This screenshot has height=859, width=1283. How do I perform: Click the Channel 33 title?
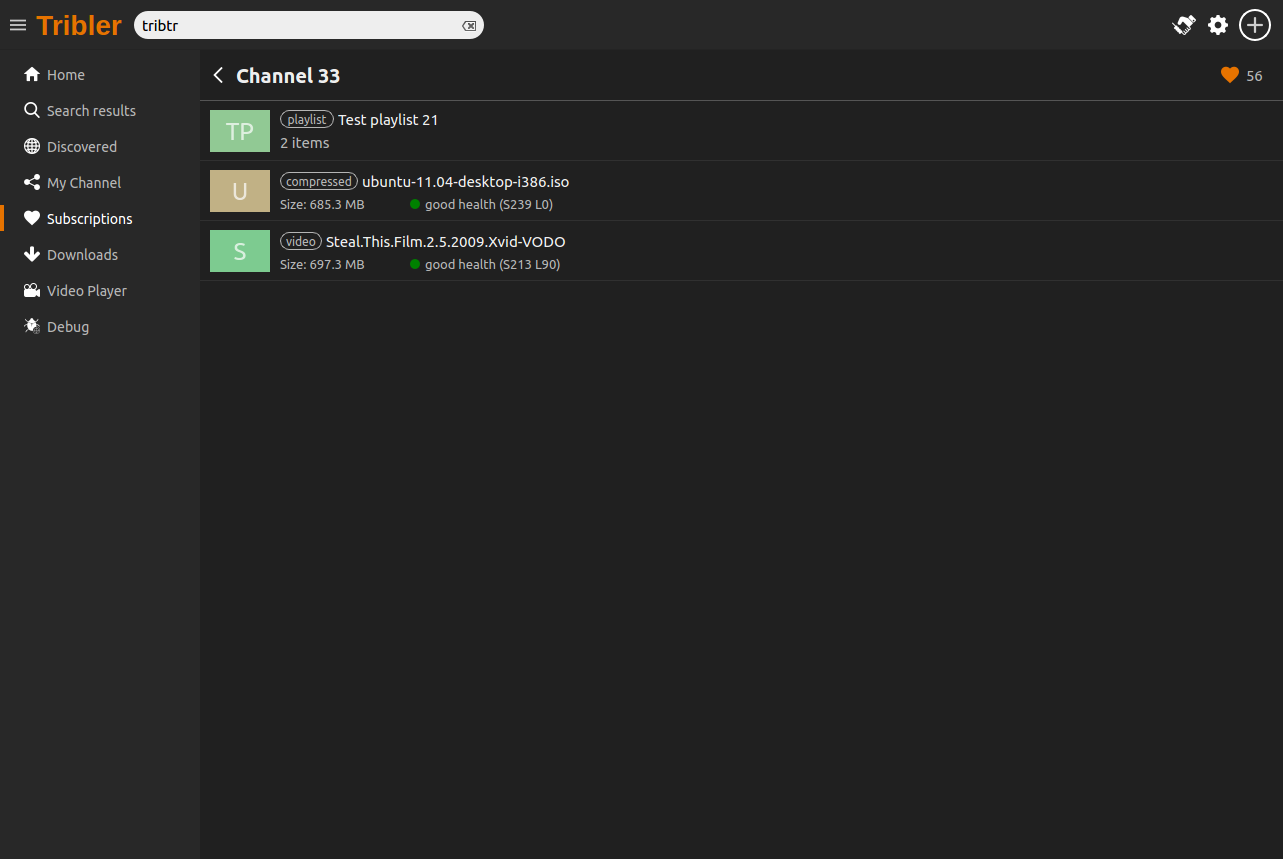click(x=288, y=76)
